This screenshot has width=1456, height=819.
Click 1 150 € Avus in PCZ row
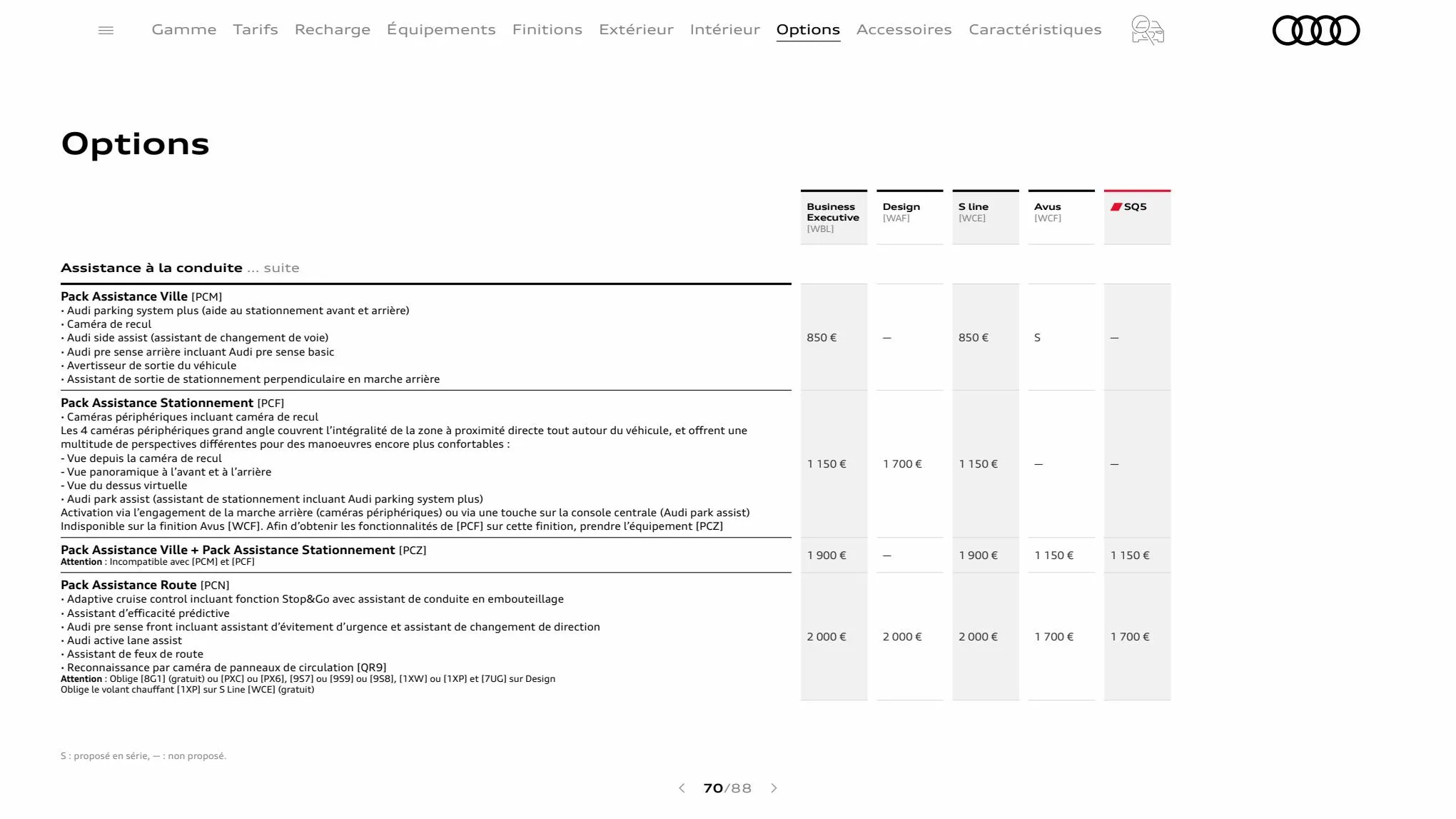[1054, 556]
